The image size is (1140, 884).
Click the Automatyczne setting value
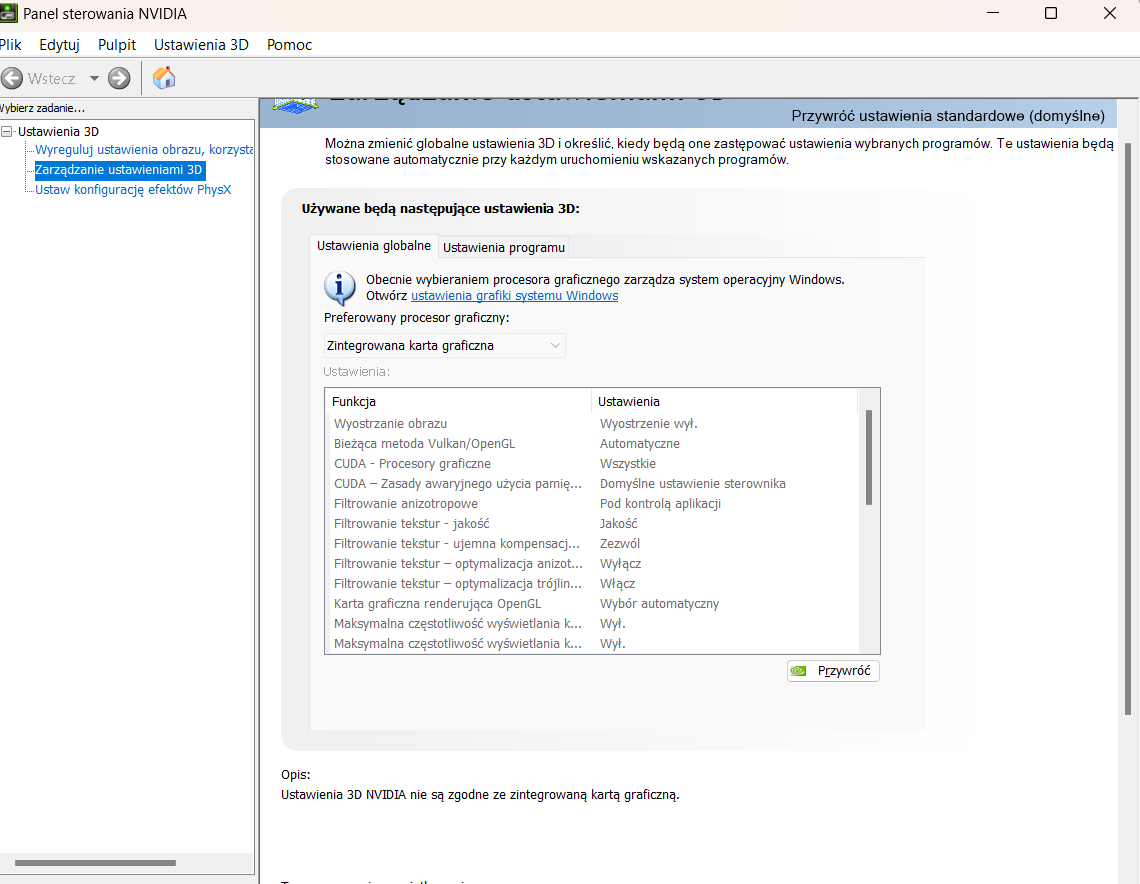[640, 443]
